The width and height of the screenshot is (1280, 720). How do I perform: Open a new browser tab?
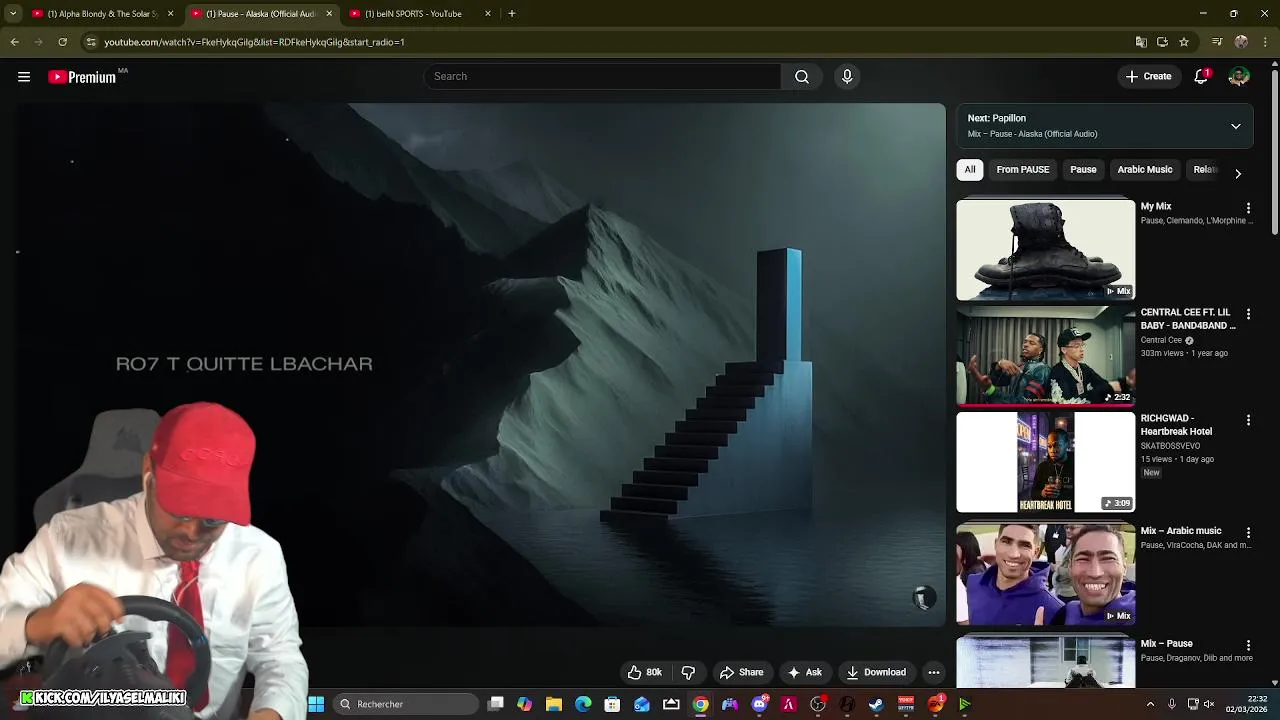tap(511, 14)
